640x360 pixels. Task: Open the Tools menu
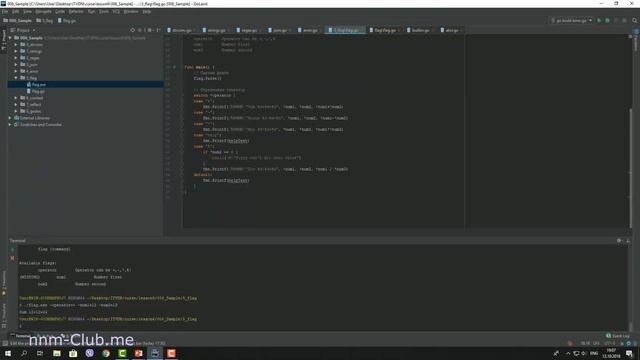tap(104, 12)
